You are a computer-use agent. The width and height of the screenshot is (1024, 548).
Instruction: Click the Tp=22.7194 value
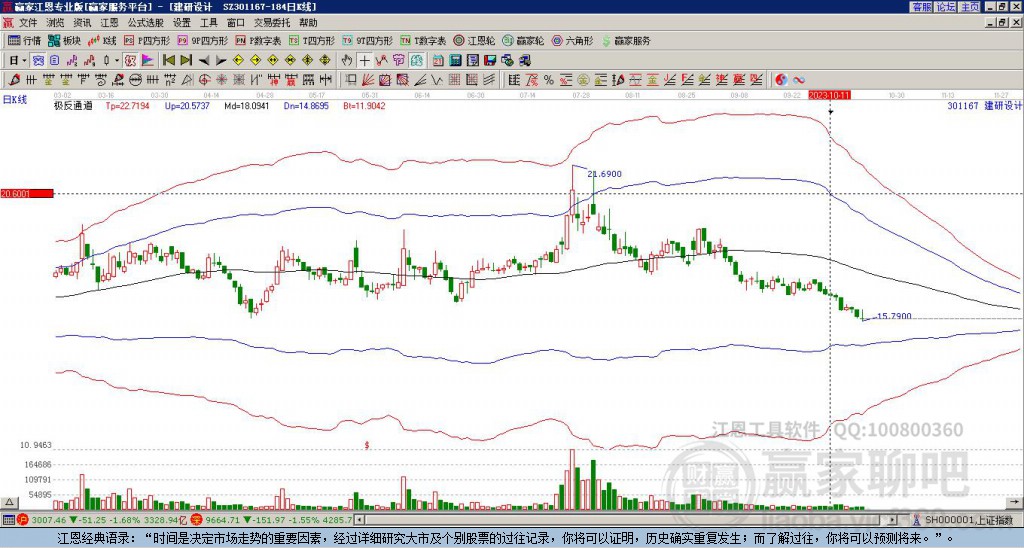click(128, 105)
